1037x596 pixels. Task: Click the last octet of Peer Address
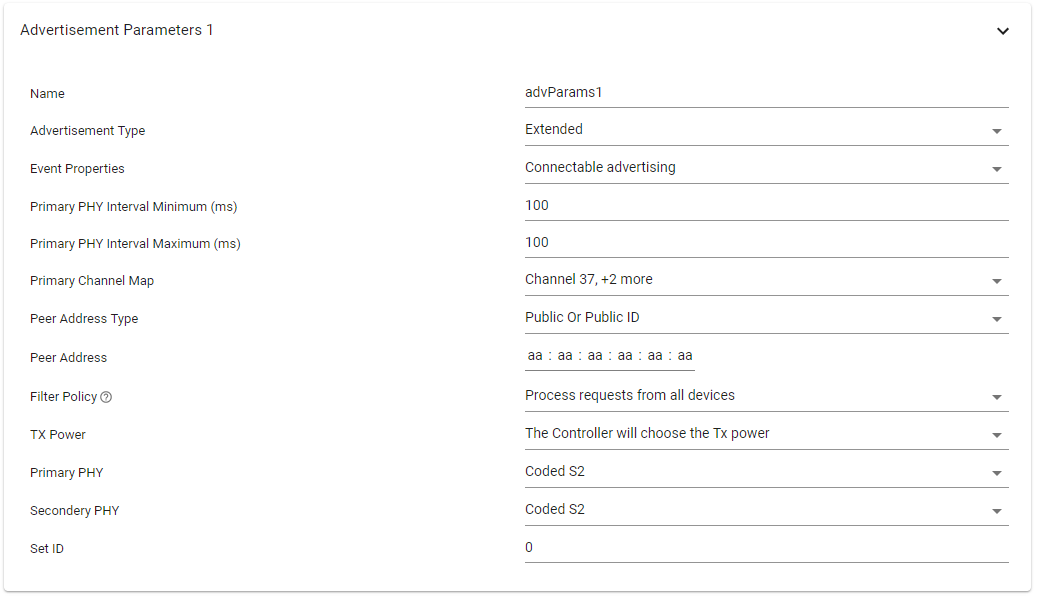[685, 355]
